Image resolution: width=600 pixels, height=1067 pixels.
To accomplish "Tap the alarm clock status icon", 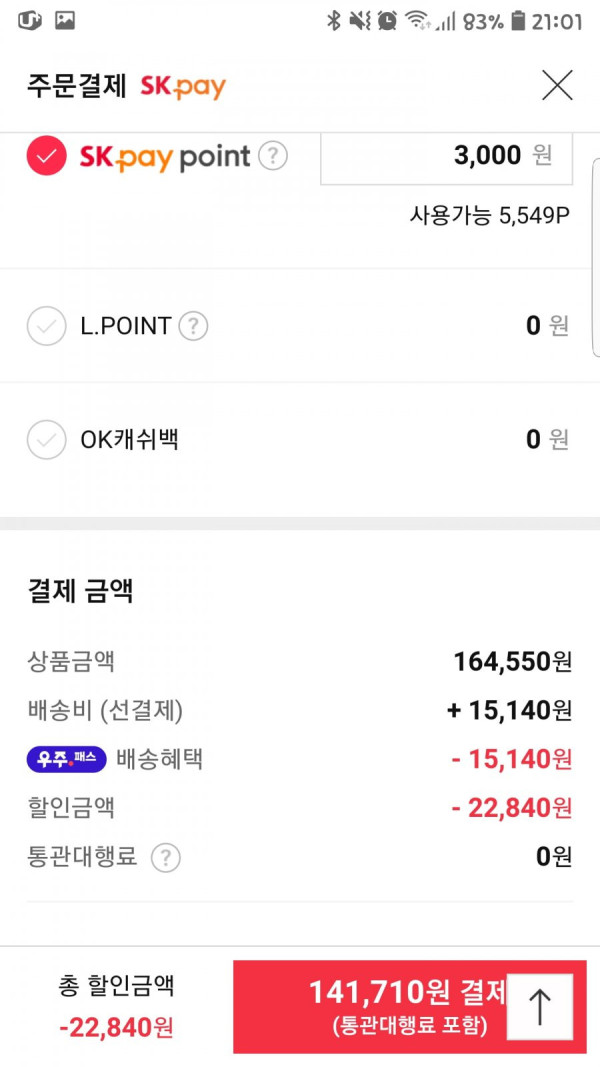I will [x=387, y=21].
